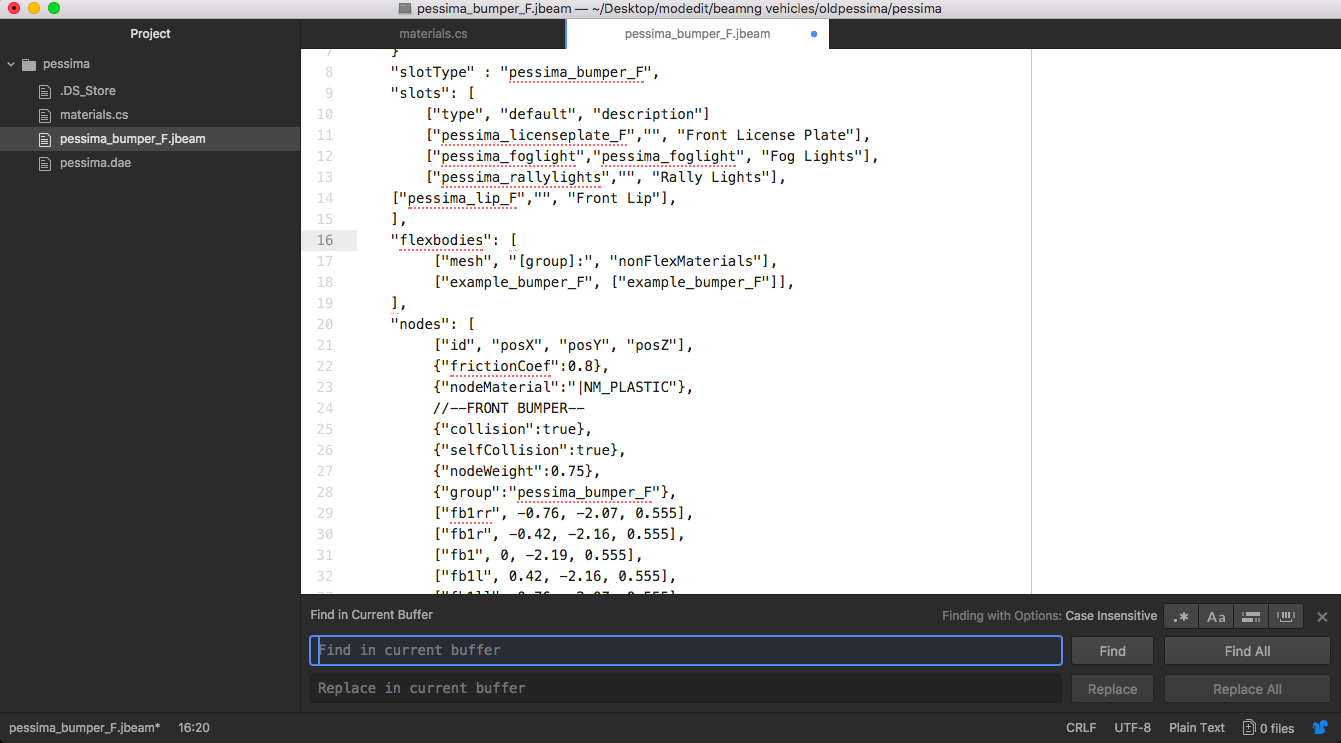Click line number 9 in the gutter

pyautogui.click(x=329, y=93)
